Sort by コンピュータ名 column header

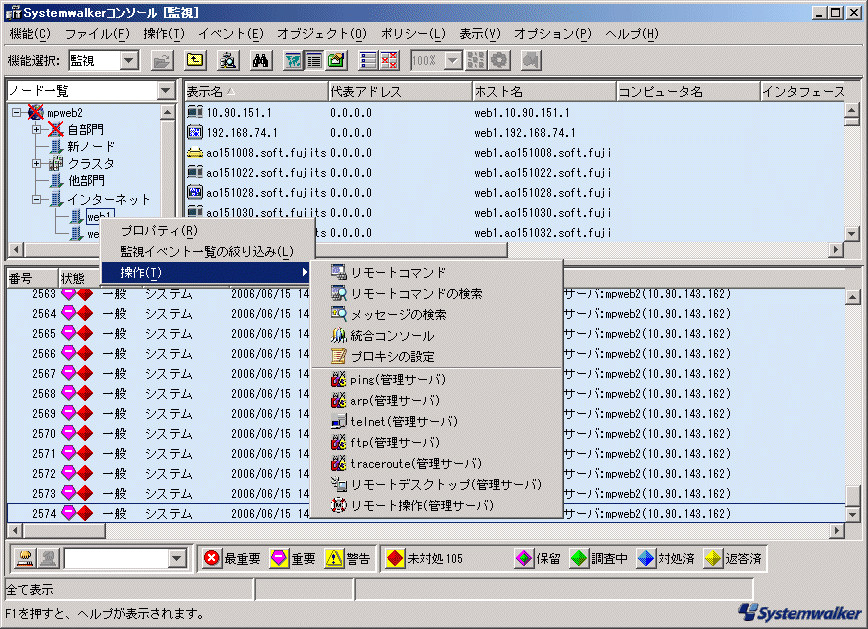[688, 91]
